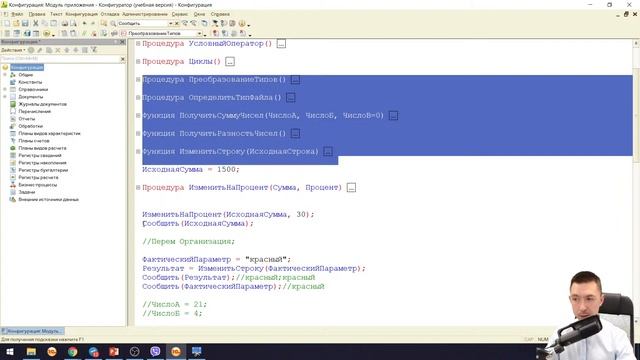Save the module using the floppy-disk icon
Viewport: 640px width, 360px height.
(25, 24)
